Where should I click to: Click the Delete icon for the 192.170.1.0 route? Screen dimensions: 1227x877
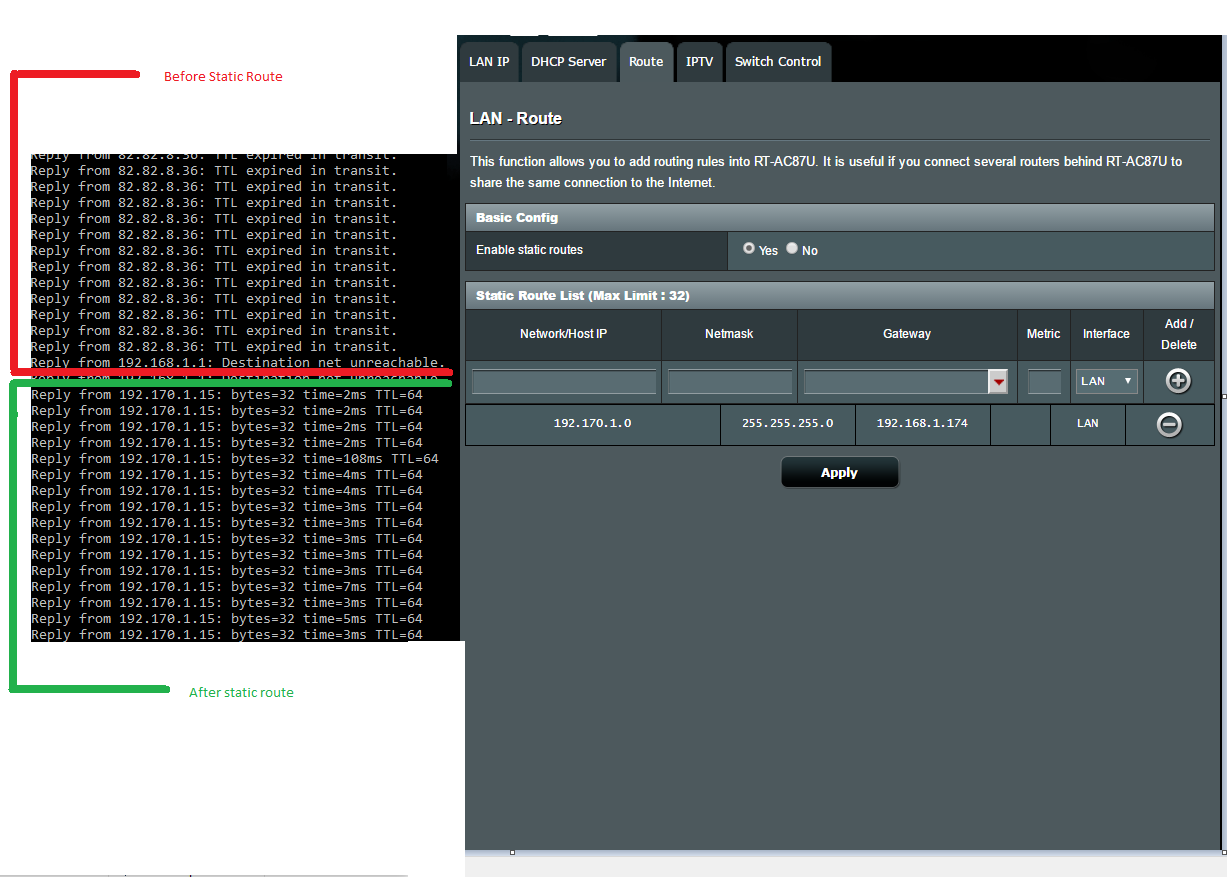[x=1168, y=424]
